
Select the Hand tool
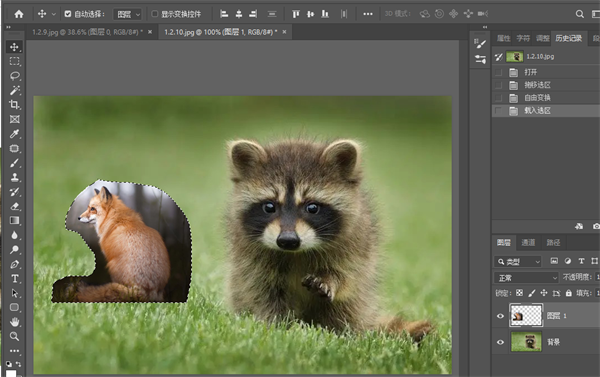coord(15,322)
